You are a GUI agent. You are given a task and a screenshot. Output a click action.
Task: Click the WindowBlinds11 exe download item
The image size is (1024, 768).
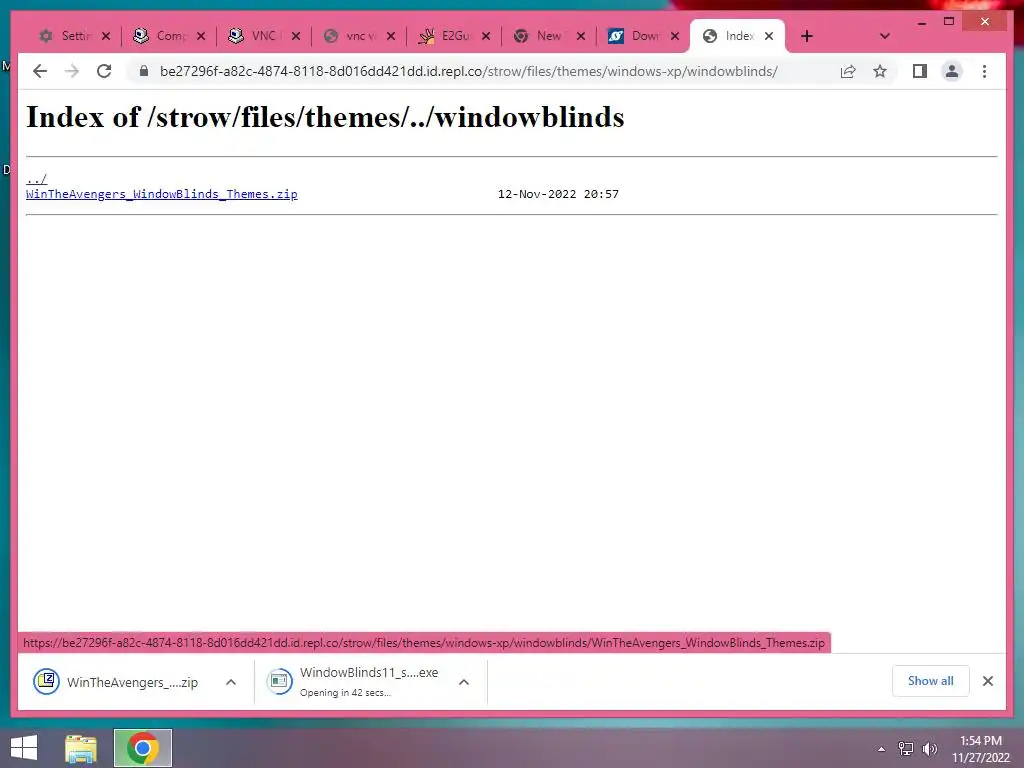353,682
